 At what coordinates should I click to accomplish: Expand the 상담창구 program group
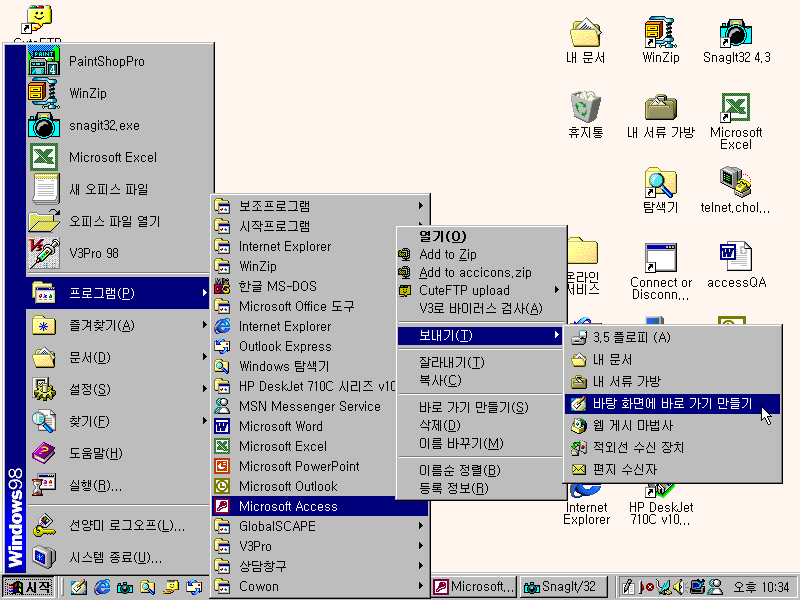[320, 566]
